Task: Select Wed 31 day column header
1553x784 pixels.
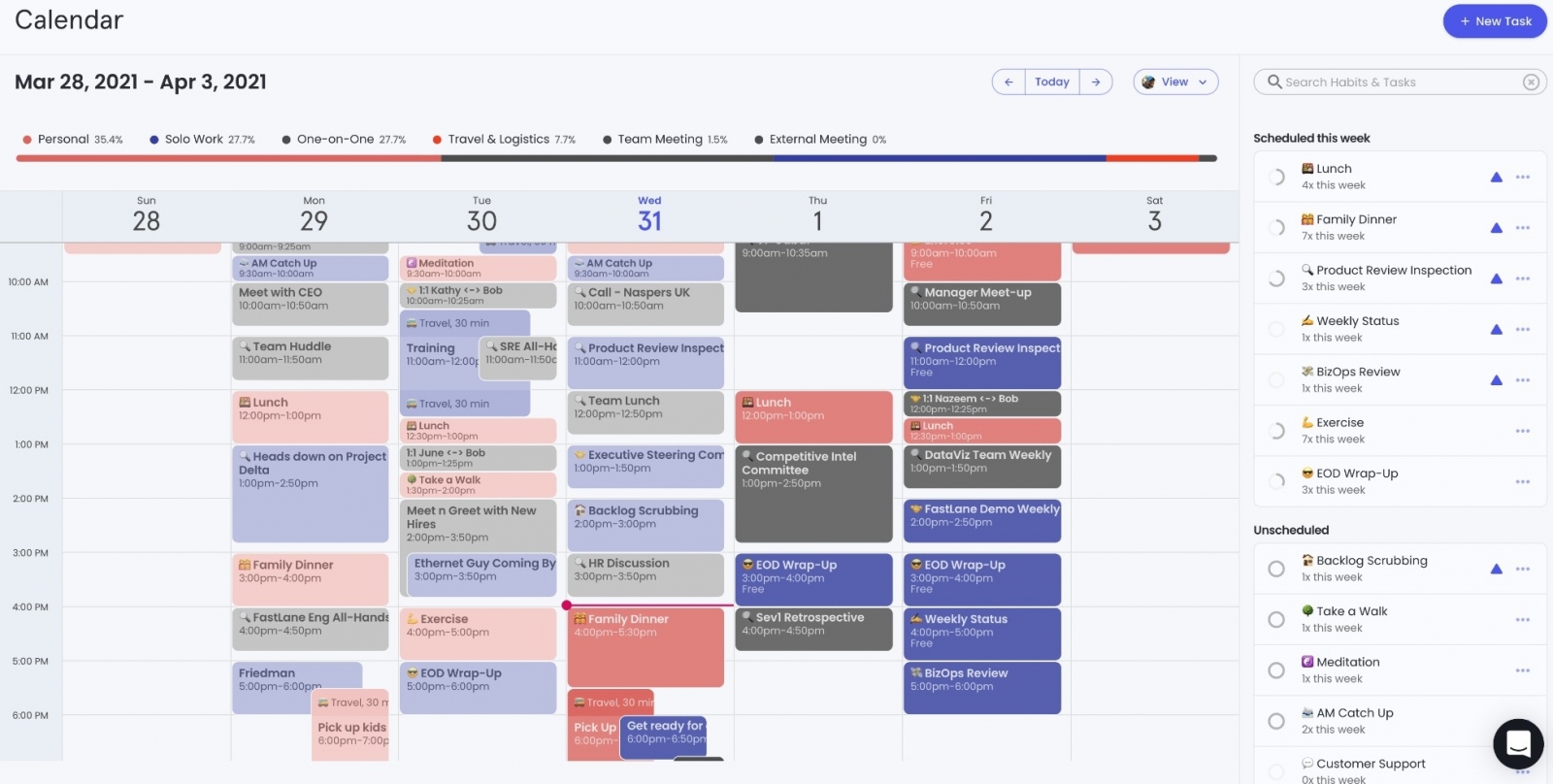Action: coord(649,215)
